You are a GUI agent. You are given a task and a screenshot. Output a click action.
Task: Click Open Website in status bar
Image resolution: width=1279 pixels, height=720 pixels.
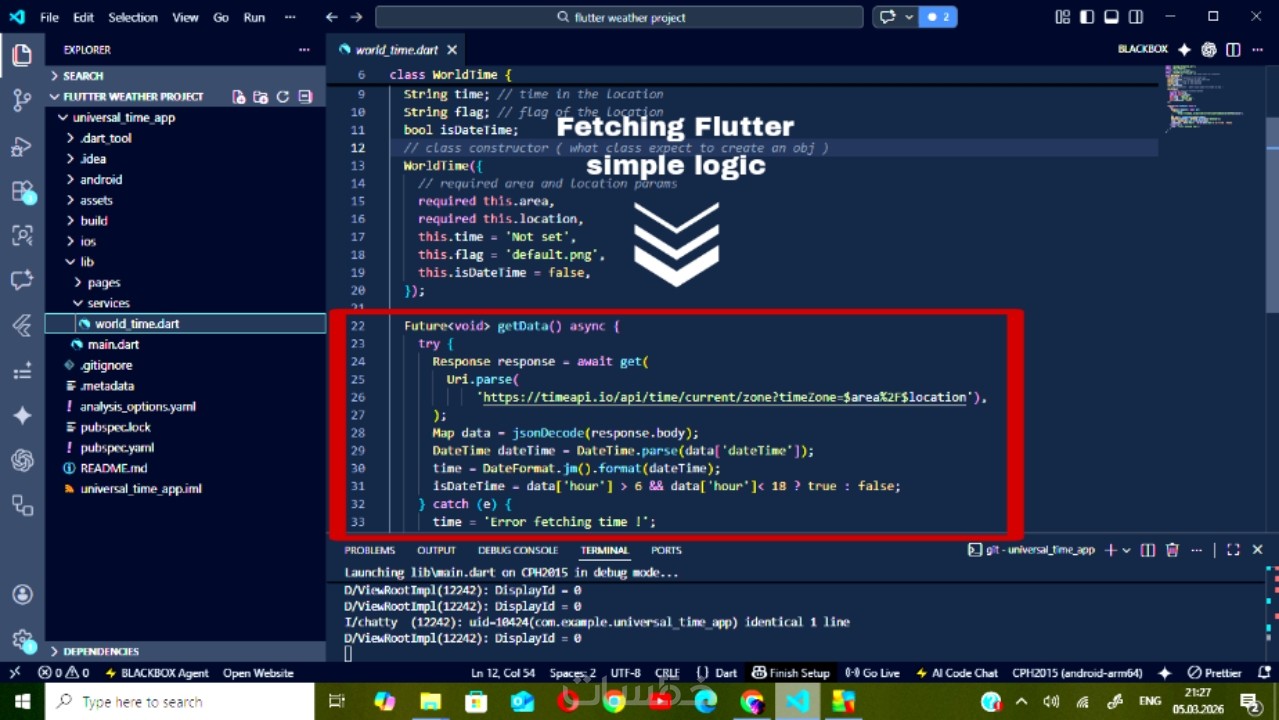[258, 673]
